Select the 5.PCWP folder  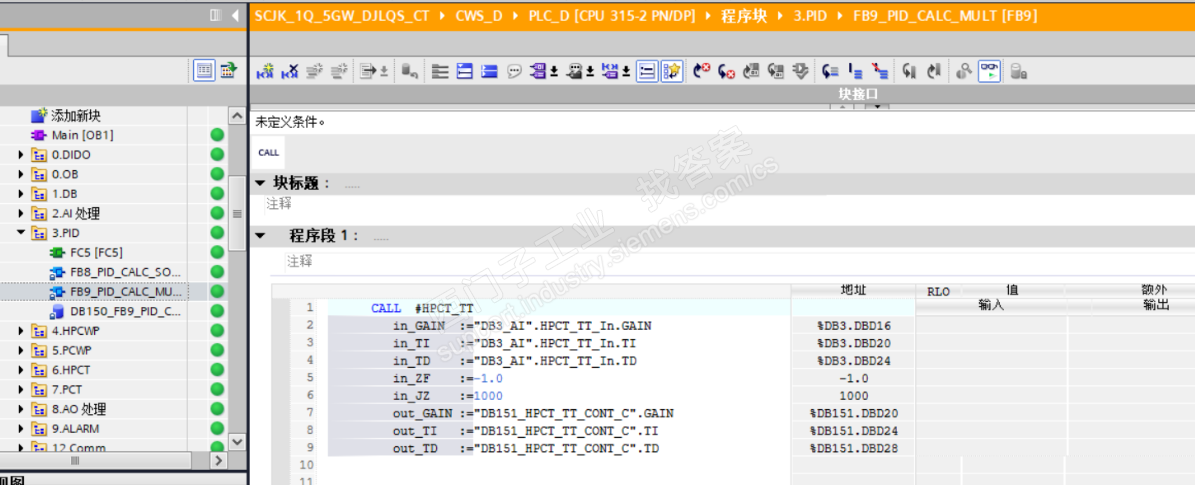[72, 351]
